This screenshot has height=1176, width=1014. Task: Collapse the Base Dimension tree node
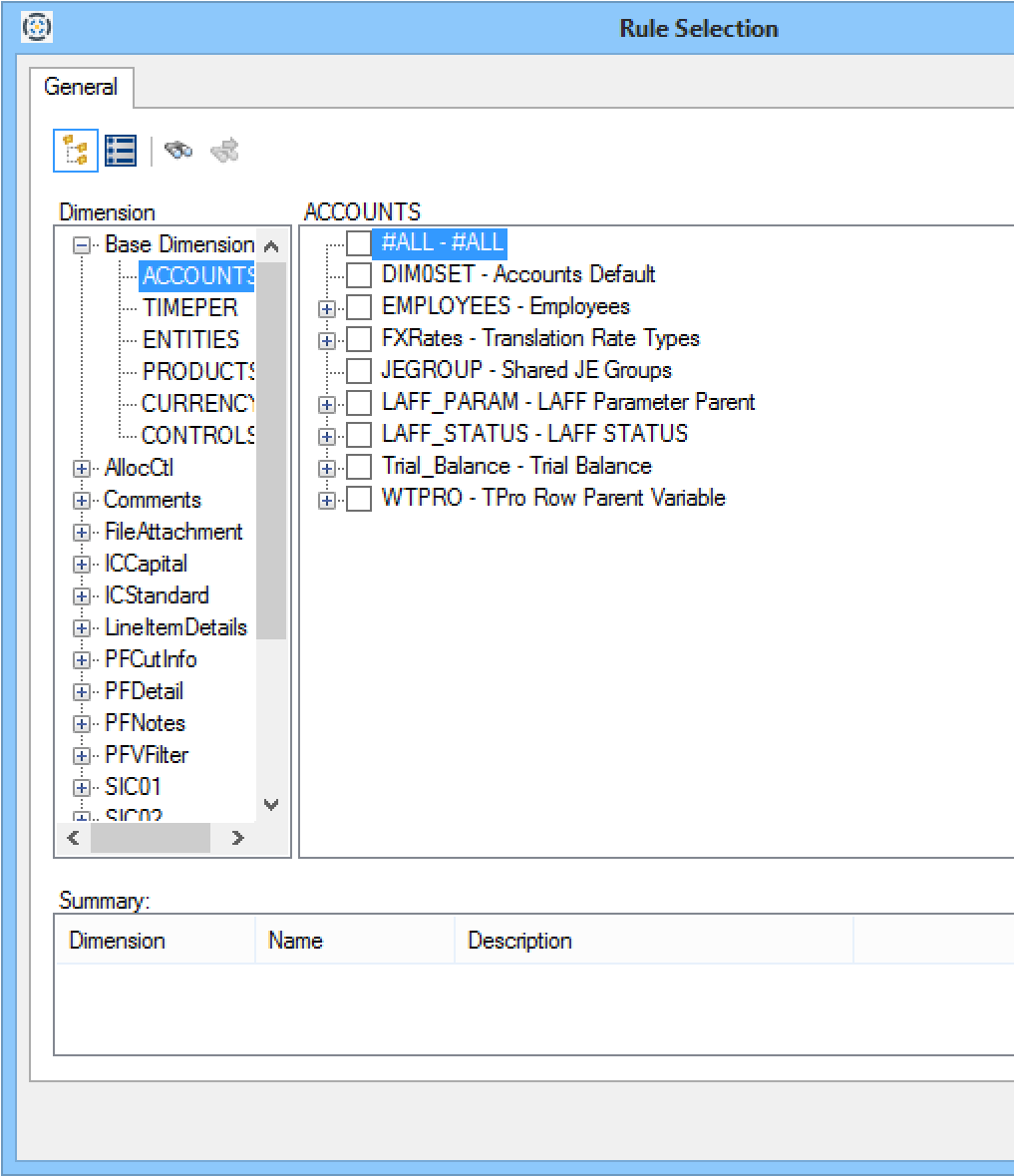point(82,245)
